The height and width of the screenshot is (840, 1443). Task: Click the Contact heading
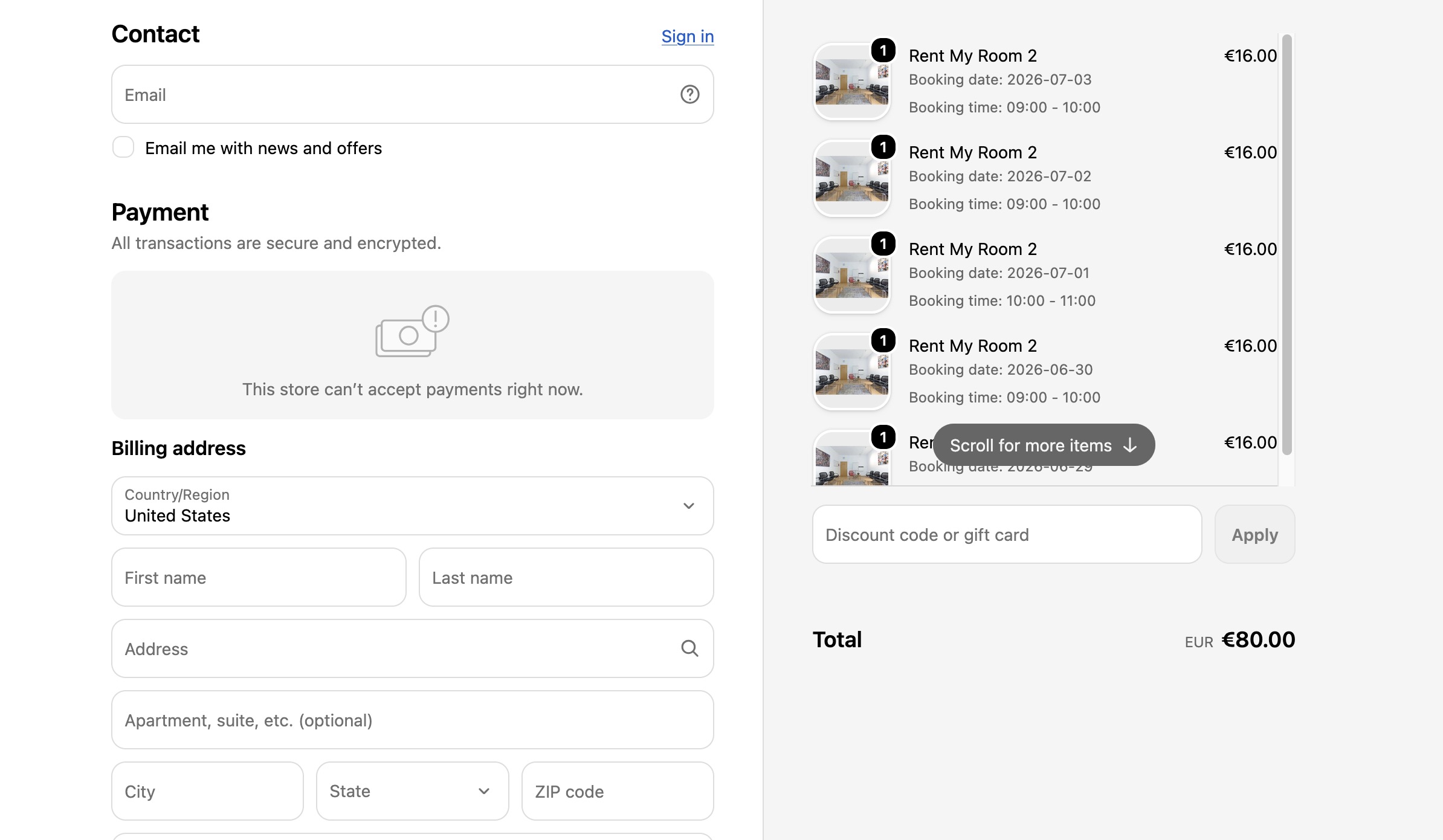tap(155, 34)
